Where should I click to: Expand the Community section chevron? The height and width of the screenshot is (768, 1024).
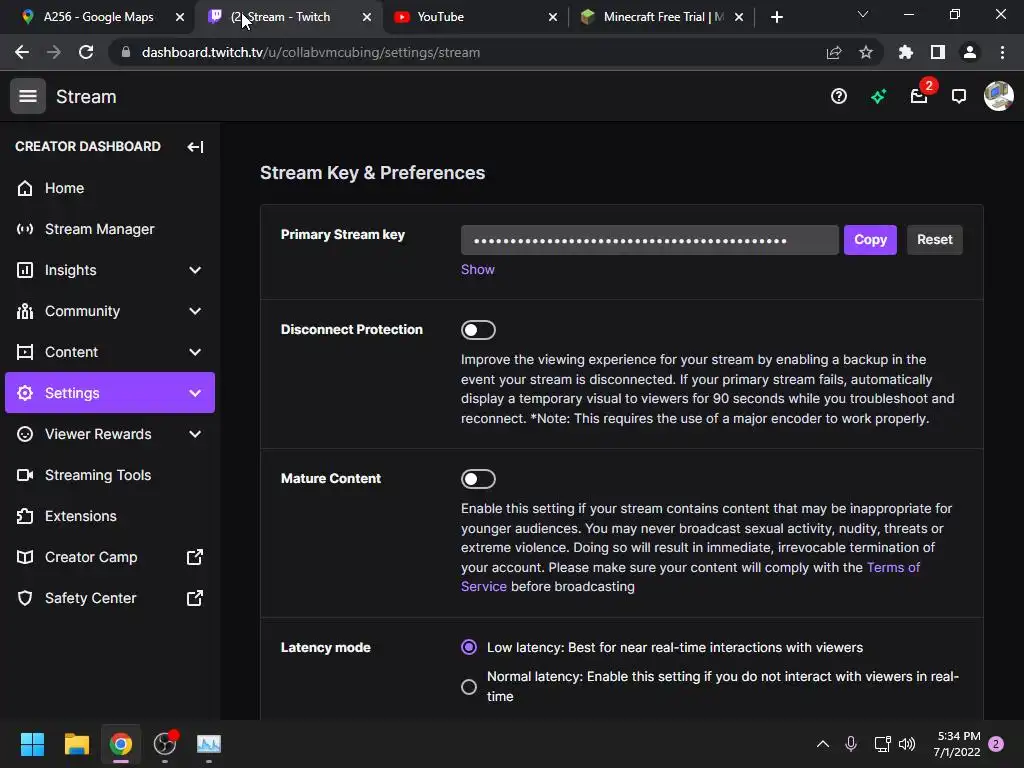195,312
